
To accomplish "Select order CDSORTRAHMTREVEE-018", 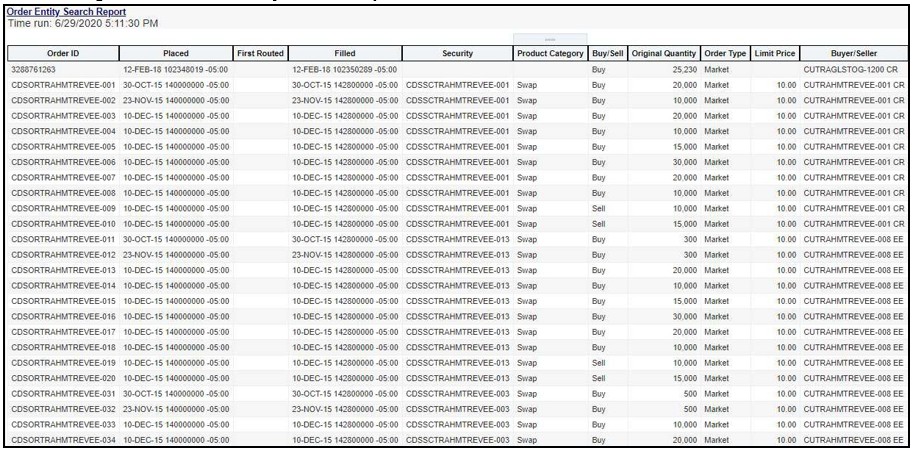I will (64, 347).
